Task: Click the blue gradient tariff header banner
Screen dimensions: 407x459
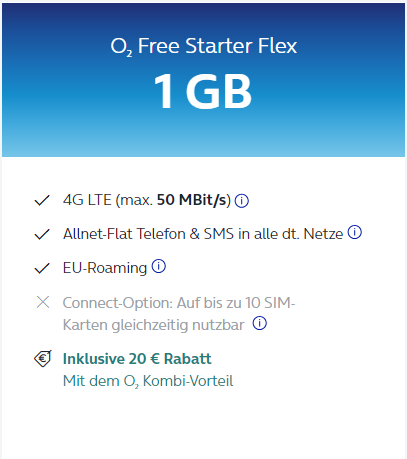Action: (203, 80)
